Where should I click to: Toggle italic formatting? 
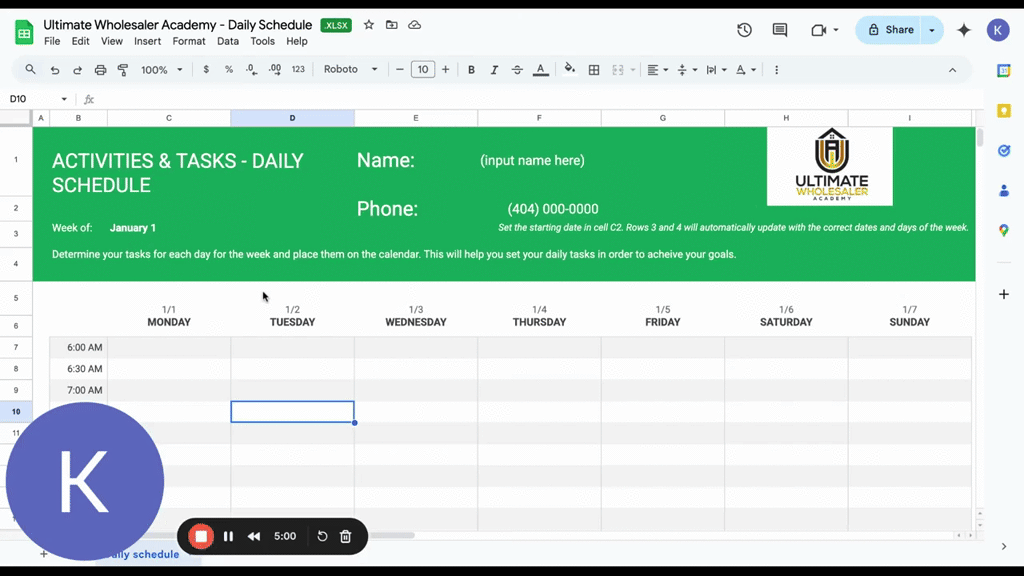[x=494, y=70]
